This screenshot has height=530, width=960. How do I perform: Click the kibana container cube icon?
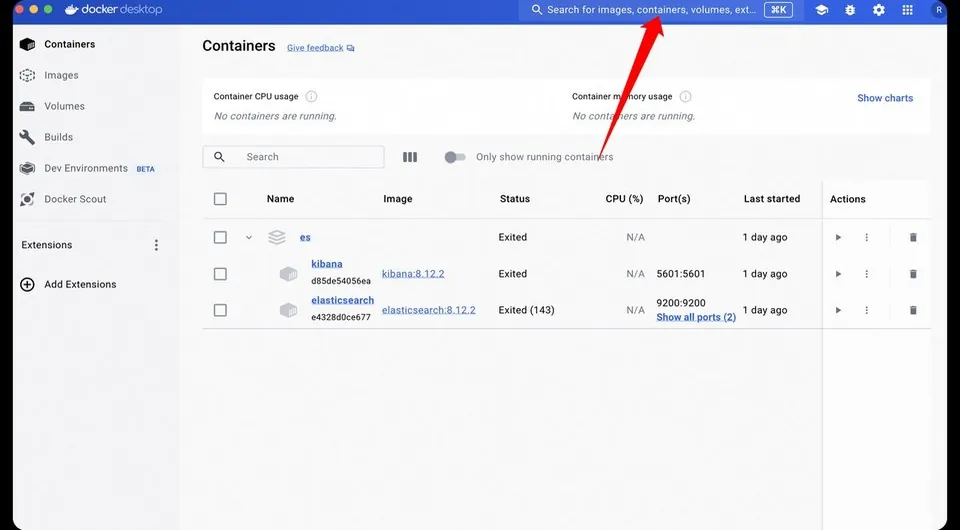coord(288,274)
